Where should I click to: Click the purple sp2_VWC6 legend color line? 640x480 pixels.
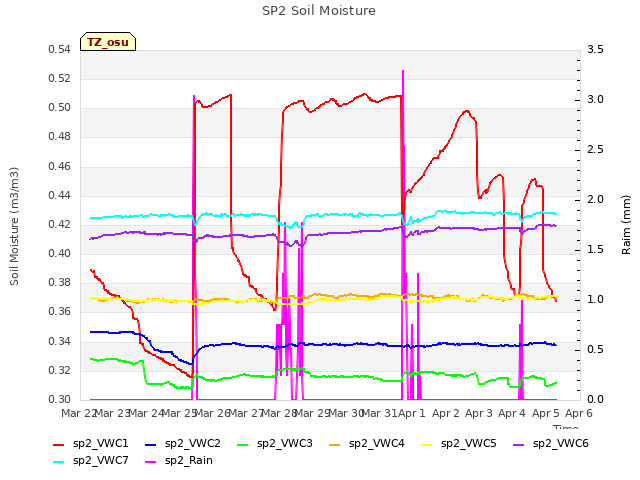[x=519, y=445]
